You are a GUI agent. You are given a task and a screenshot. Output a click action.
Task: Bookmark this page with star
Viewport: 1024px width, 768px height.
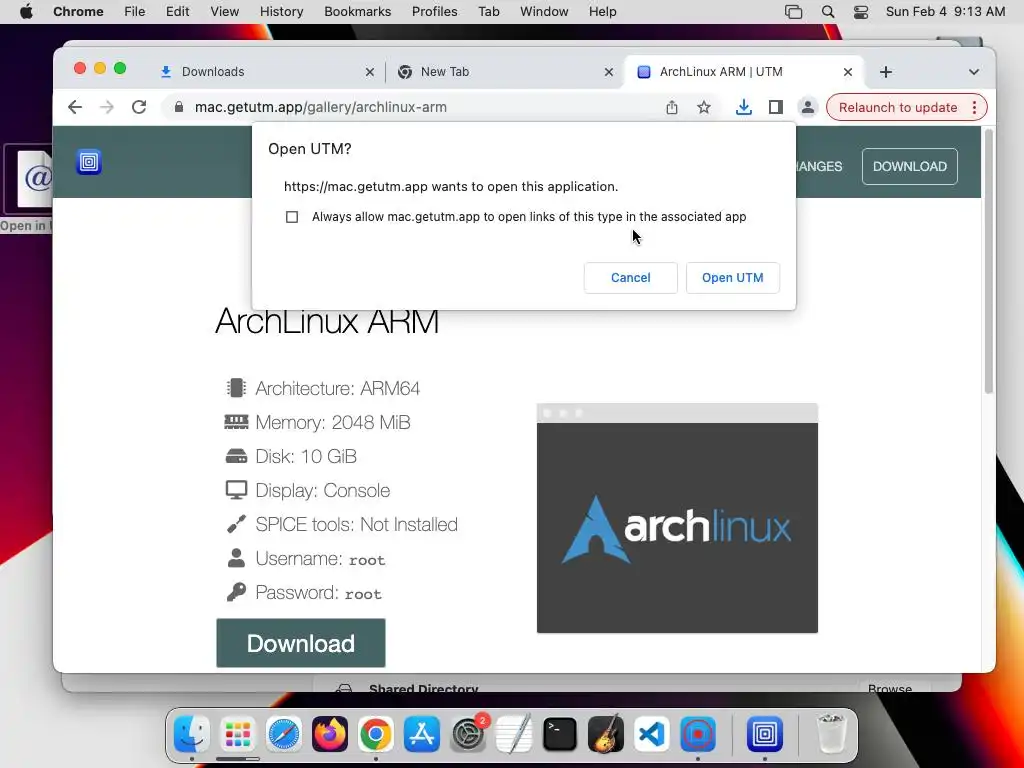tap(703, 107)
